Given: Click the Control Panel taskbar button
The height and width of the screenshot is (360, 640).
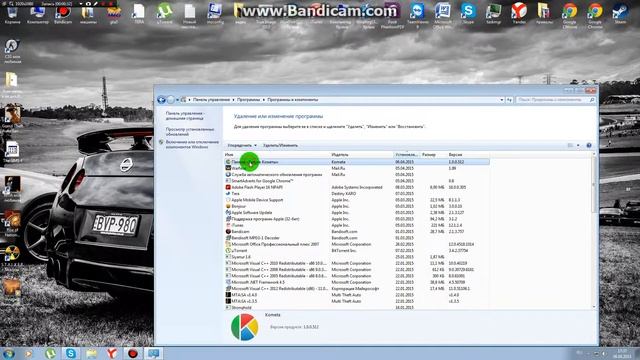Looking at the screenshot, I should (153, 353).
